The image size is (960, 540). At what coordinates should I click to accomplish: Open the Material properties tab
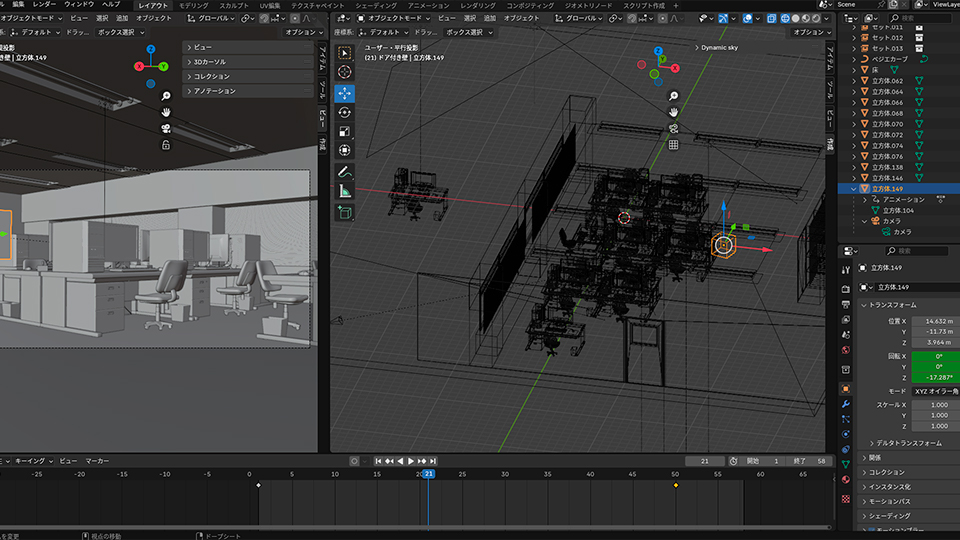click(x=846, y=480)
